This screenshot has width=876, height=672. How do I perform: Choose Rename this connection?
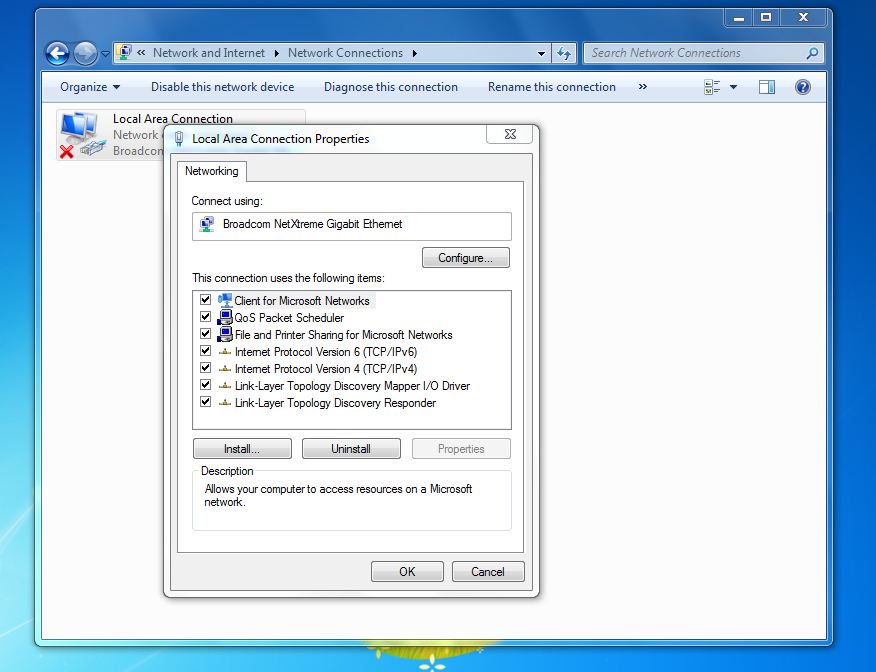click(x=551, y=87)
